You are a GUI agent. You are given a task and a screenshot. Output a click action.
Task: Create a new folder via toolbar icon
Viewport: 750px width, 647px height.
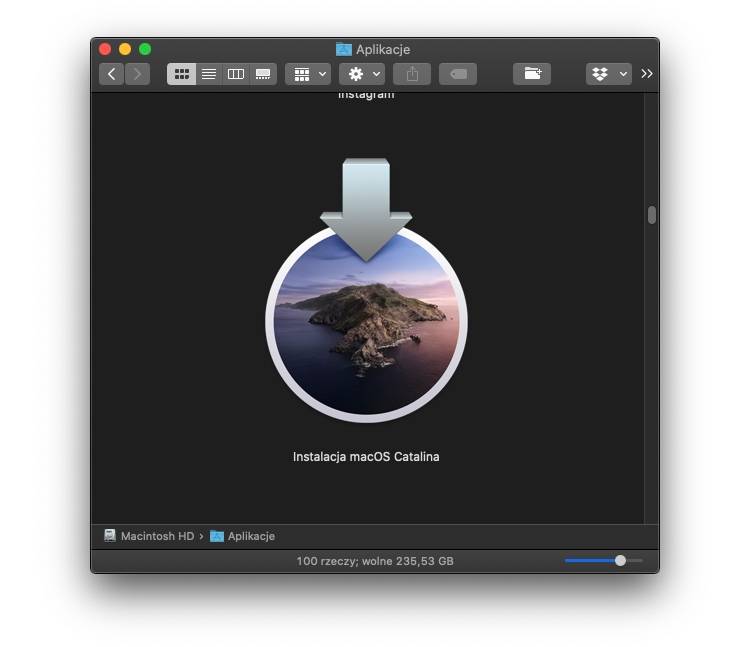532,74
